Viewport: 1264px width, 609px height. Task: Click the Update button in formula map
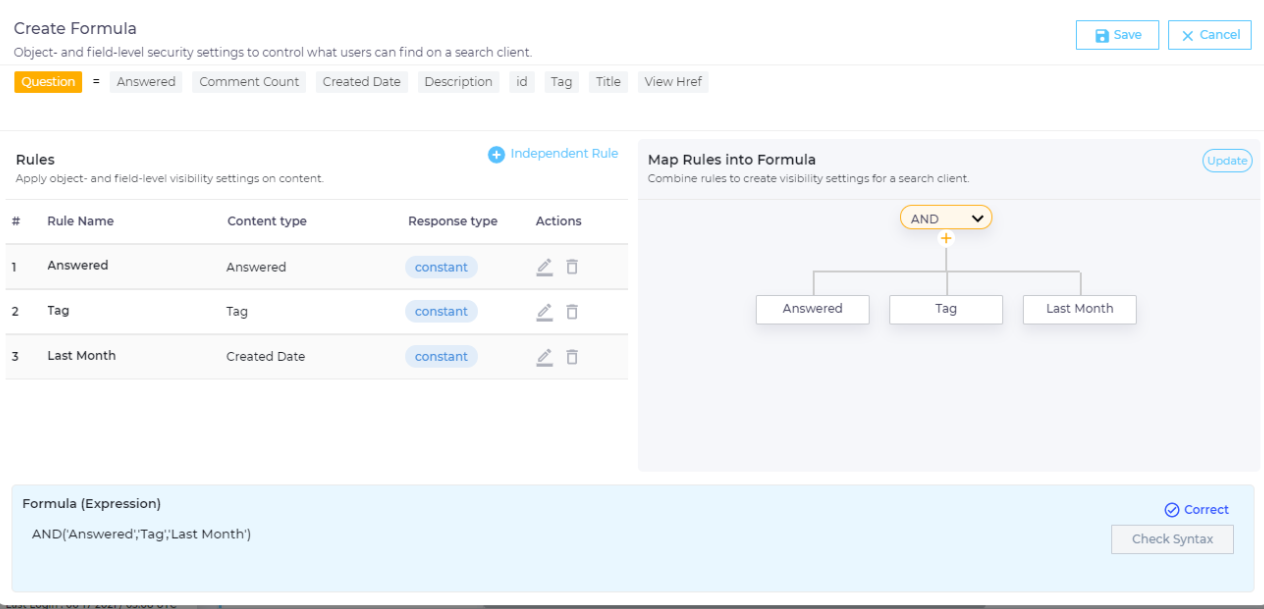1227,161
